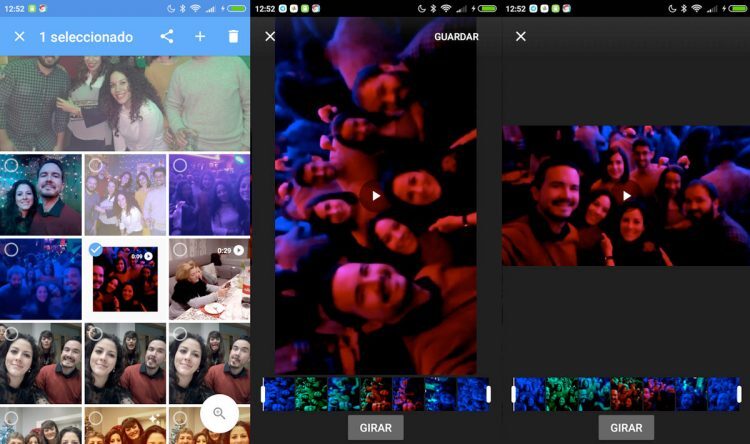
Task: Cancel selection with X next to '1 seleccionado'
Action: (19, 37)
